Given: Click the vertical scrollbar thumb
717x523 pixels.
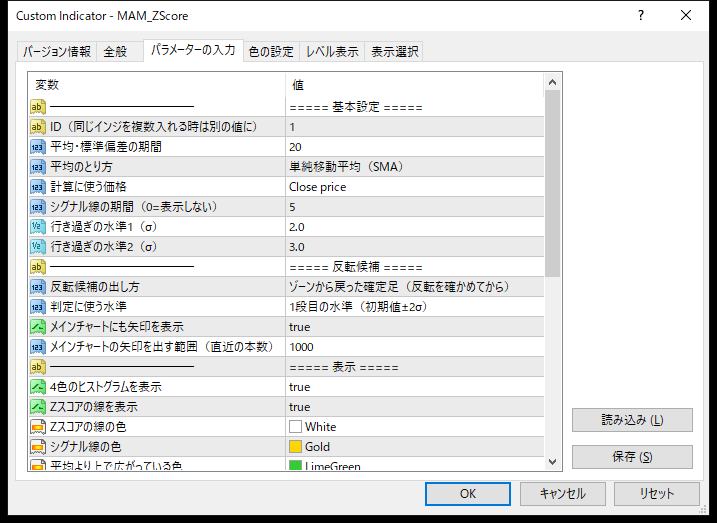Looking at the screenshot, I should pyautogui.click(x=552, y=183).
